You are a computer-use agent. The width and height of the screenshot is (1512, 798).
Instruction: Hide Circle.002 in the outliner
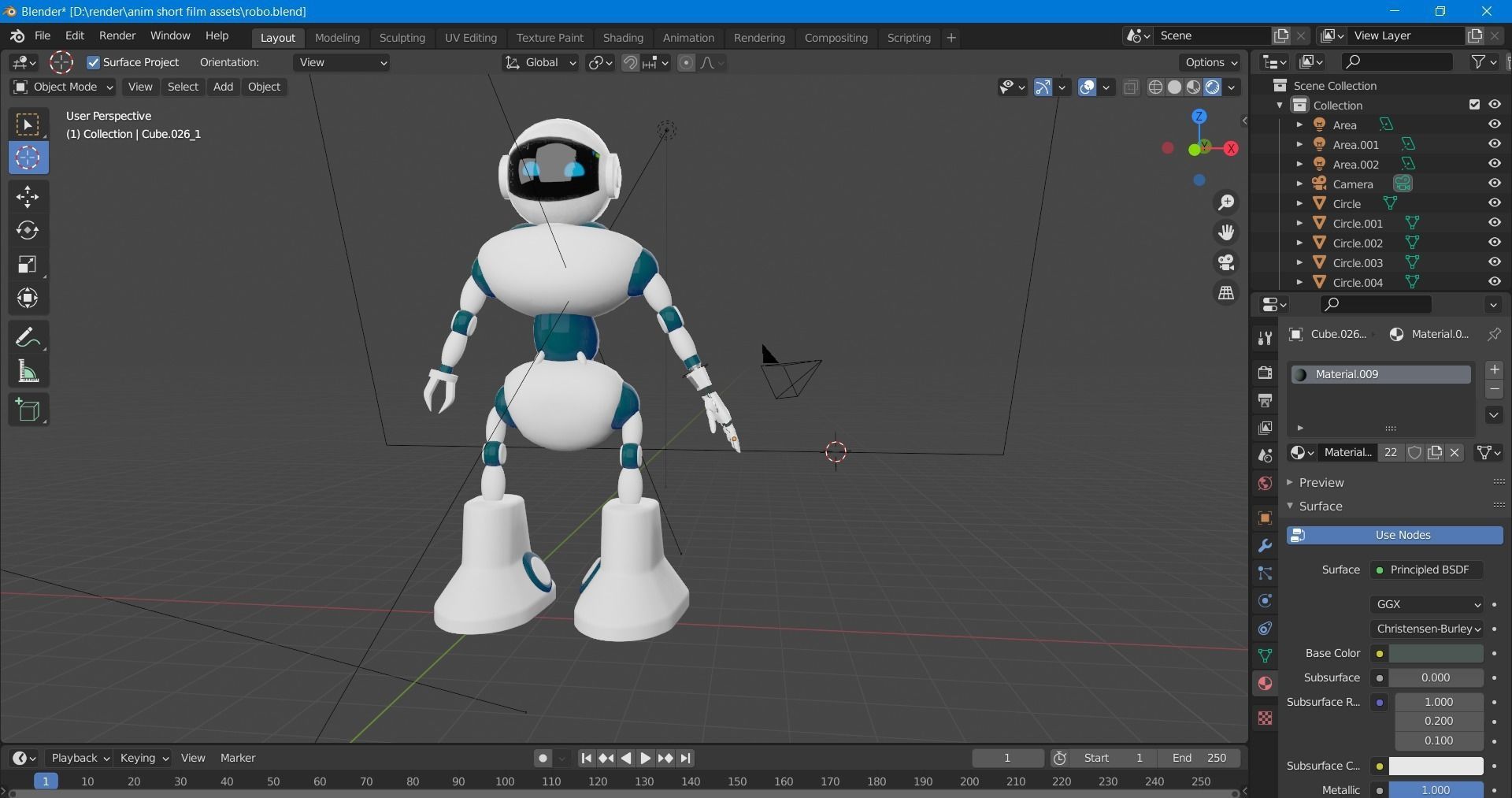pyautogui.click(x=1494, y=243)
